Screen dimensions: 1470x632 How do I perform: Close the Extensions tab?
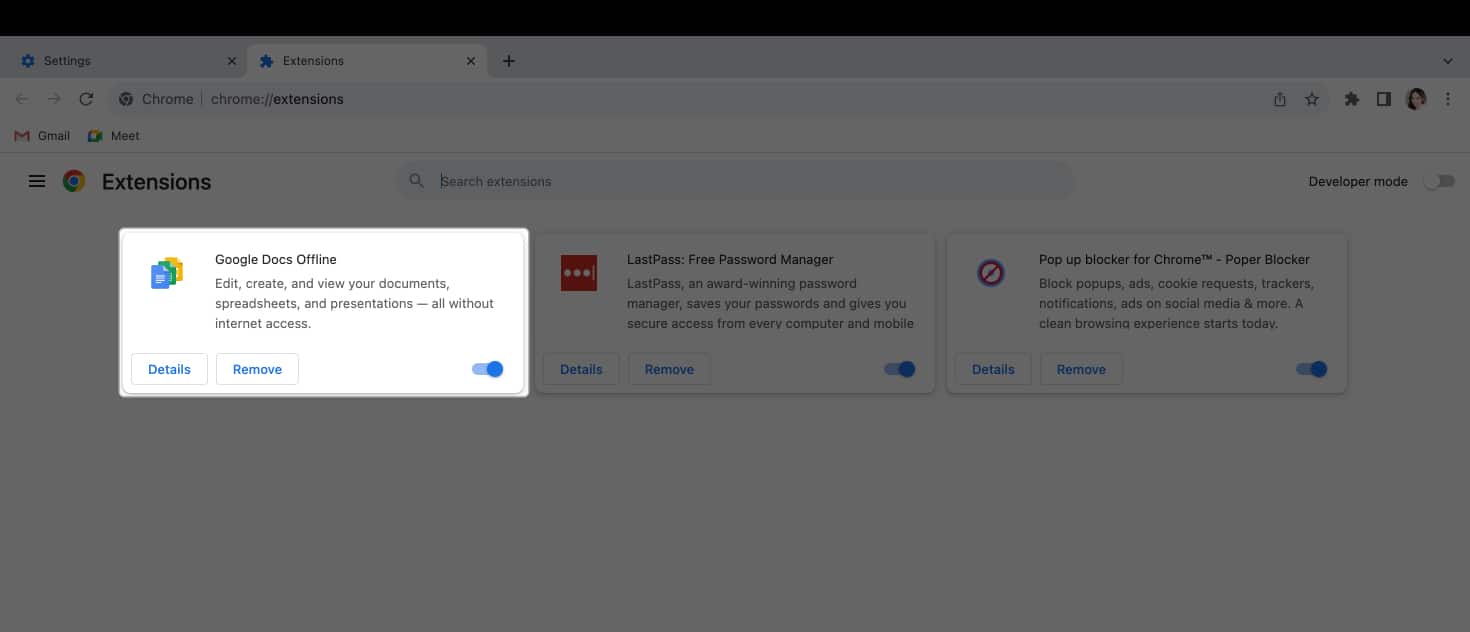pyautogui.click(x=471, y=61)
